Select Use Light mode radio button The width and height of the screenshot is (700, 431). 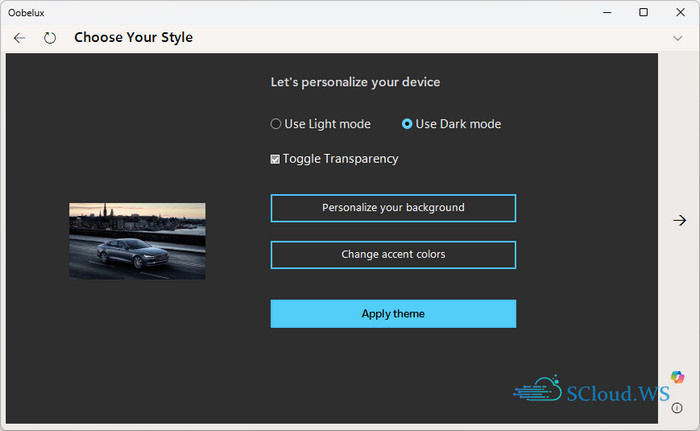(x=276, y=124)
